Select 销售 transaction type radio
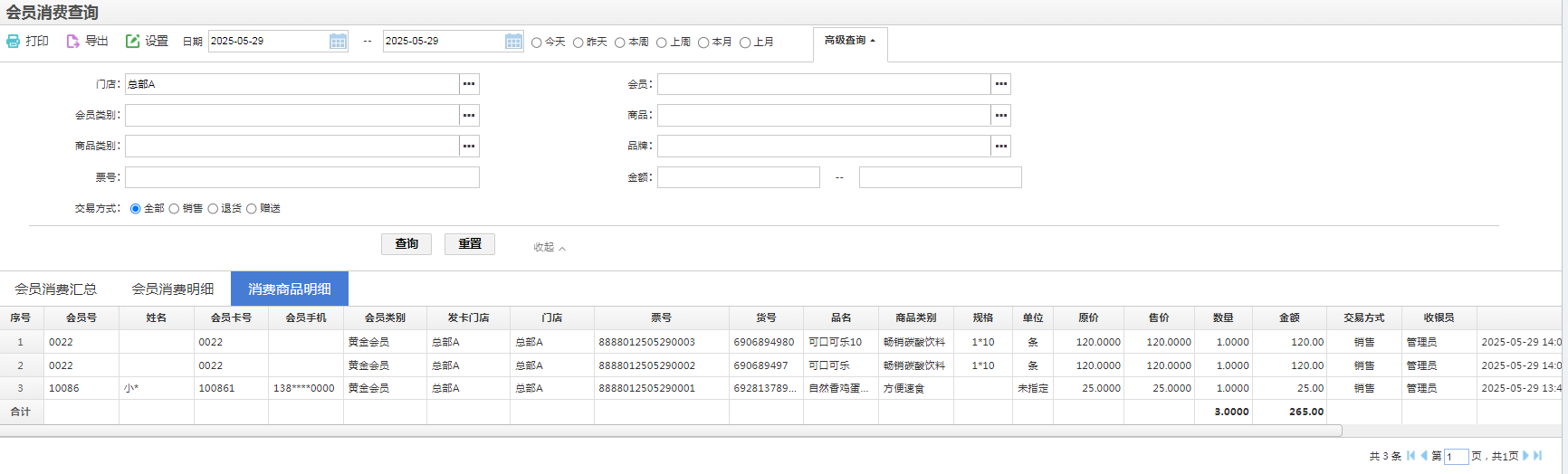The image size is (1568, 474). [x=174, y=209]
